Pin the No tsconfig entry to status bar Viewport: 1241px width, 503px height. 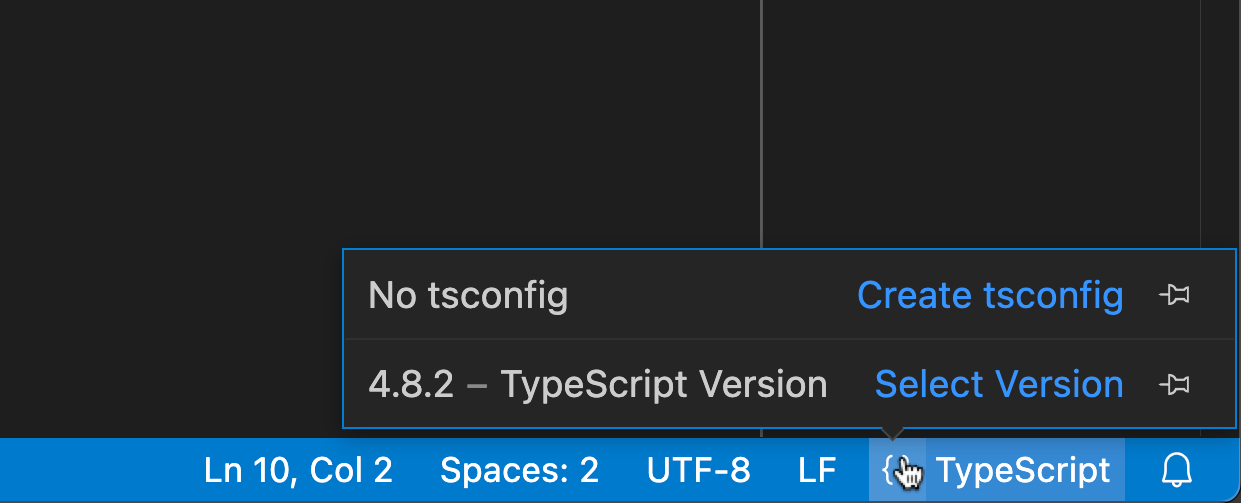coord(1174,295)
